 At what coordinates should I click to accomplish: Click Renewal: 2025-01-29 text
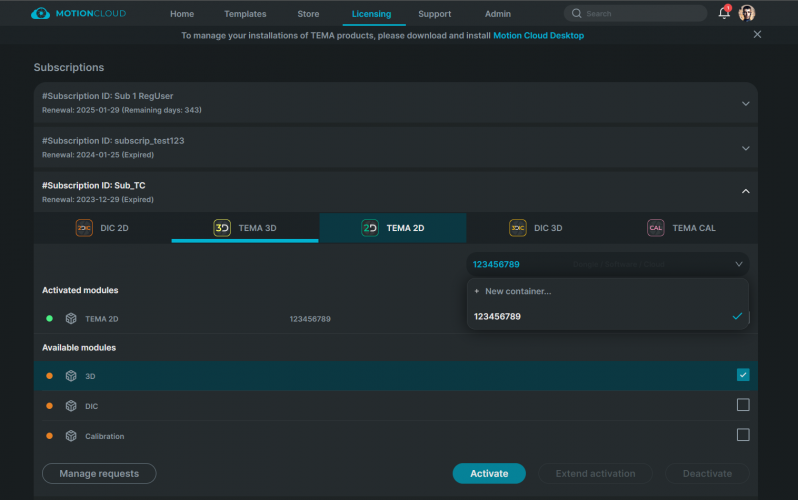[122, 110]
